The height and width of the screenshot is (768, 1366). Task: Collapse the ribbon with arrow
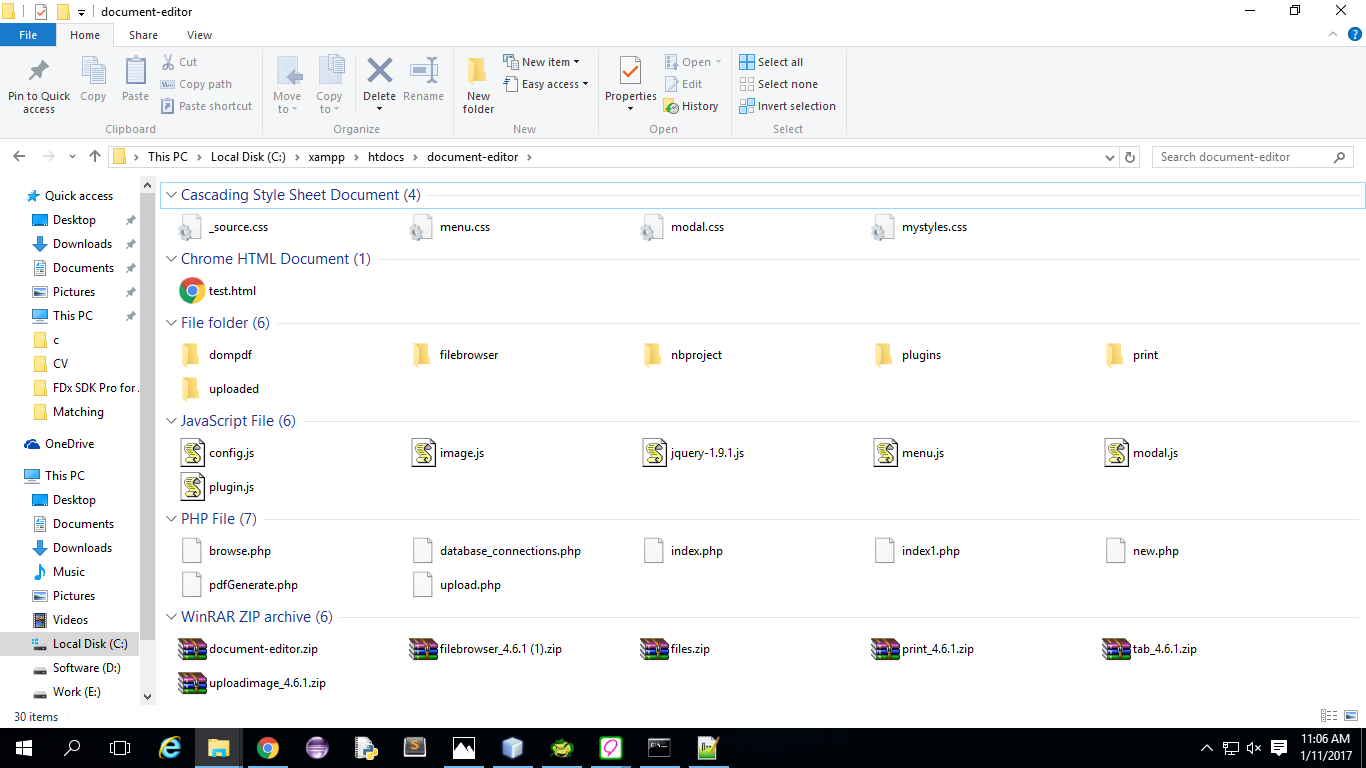[1331, 35]
